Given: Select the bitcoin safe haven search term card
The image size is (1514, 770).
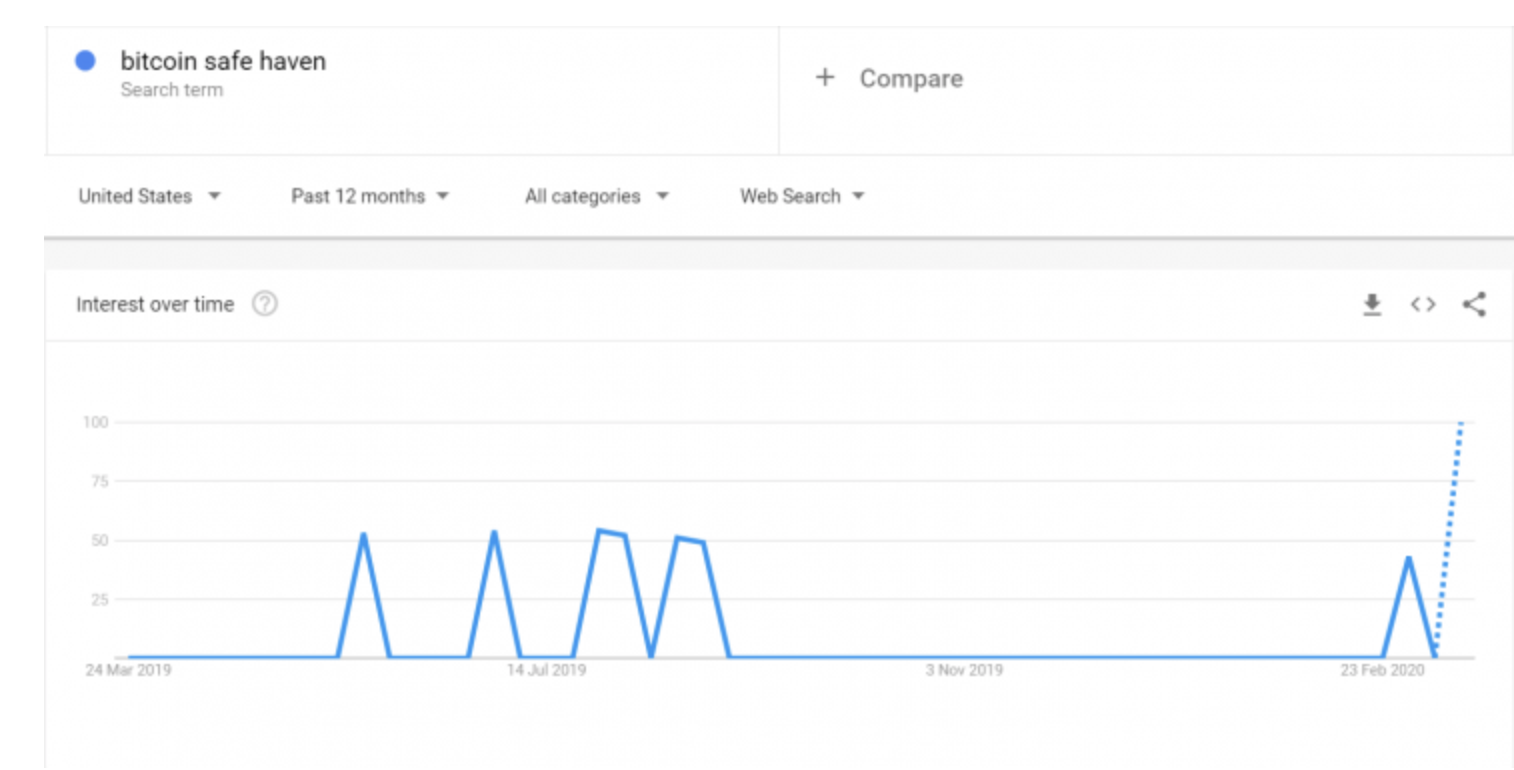Looking at the screenshot, I should (223, 61).
